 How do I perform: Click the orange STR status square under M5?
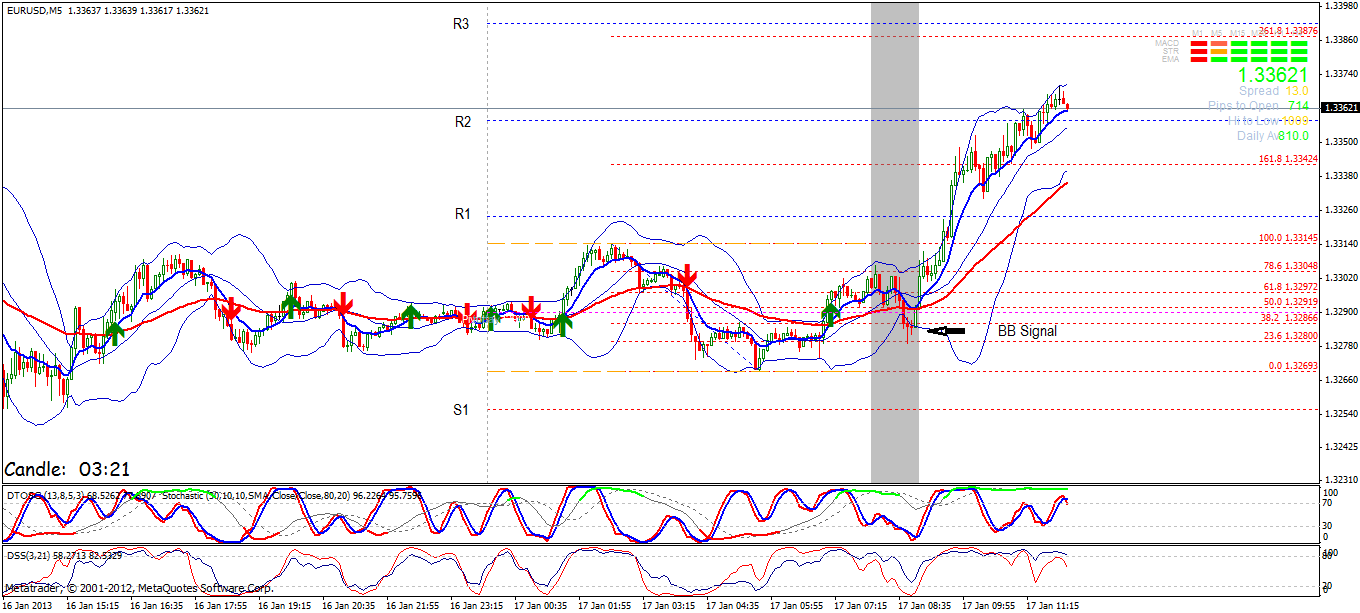[x=1219, y=52]
